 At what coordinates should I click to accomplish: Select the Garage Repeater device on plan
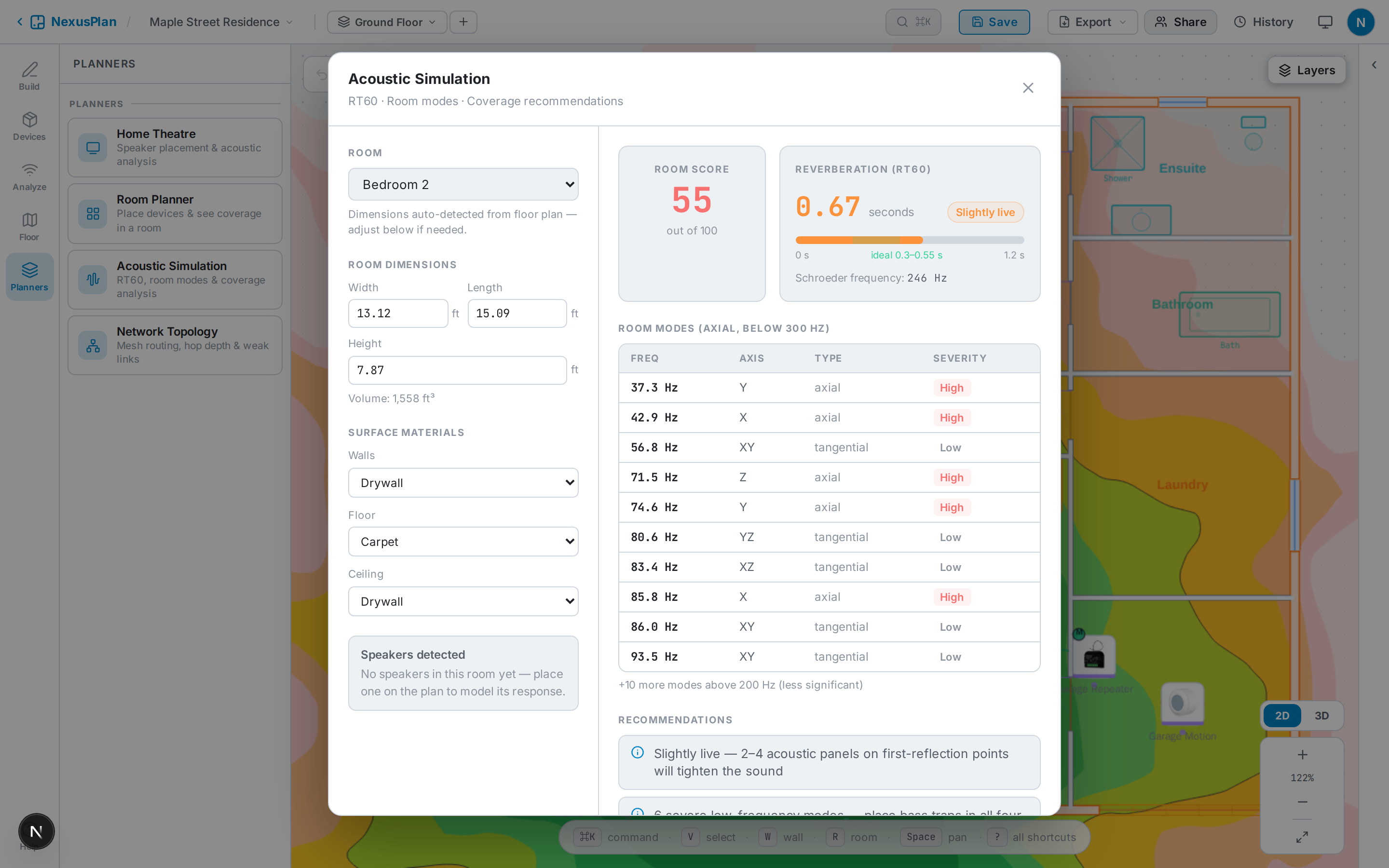pos(1094,656)
